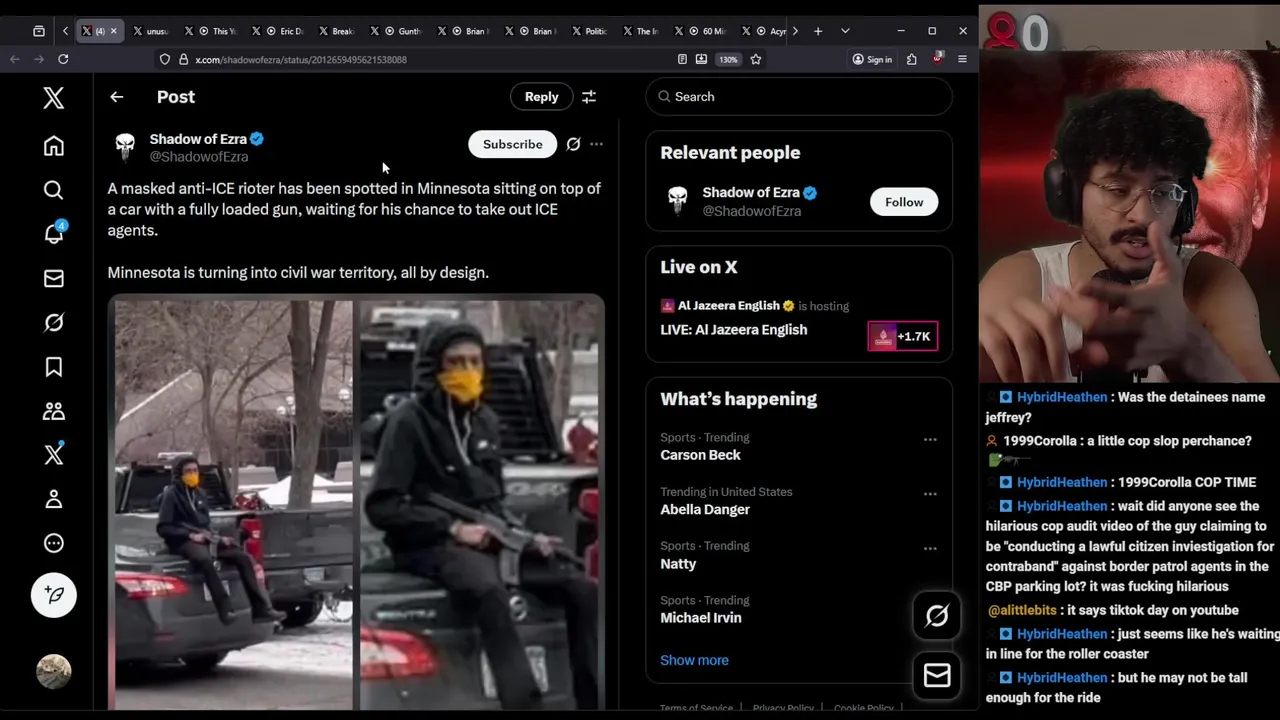Expand the list all tabs chevron
The width and height of the screenshot is (1280, 720).
[845, 31]
